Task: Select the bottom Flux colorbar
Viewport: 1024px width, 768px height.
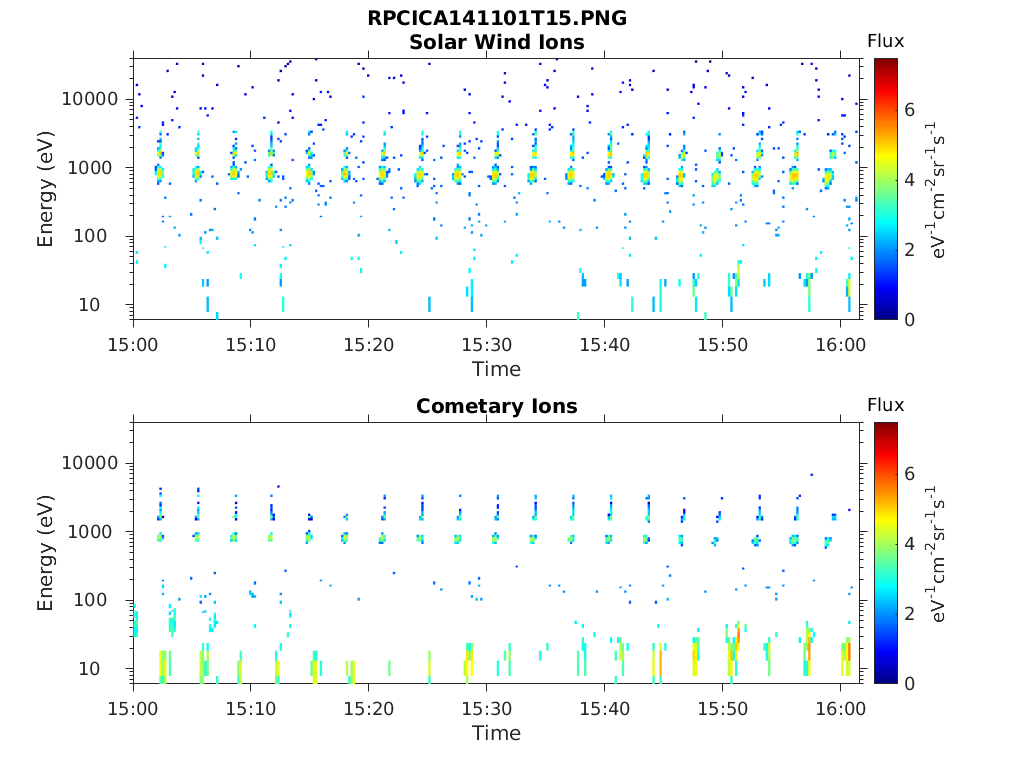Action: pyautogui.click(x=886, y=553)
